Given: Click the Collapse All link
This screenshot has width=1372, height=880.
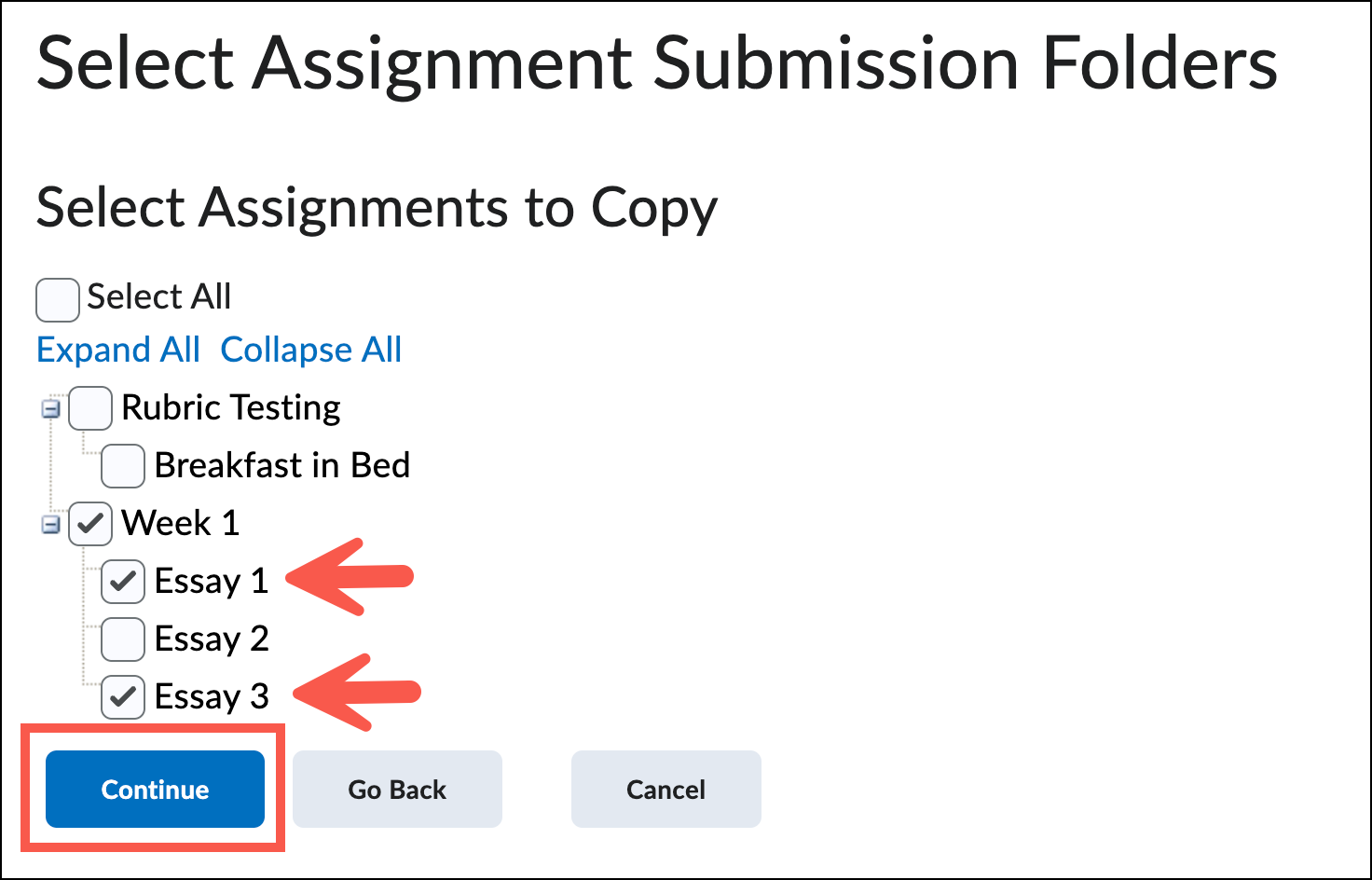Looking at the screenshot, I should click(311, 351).
